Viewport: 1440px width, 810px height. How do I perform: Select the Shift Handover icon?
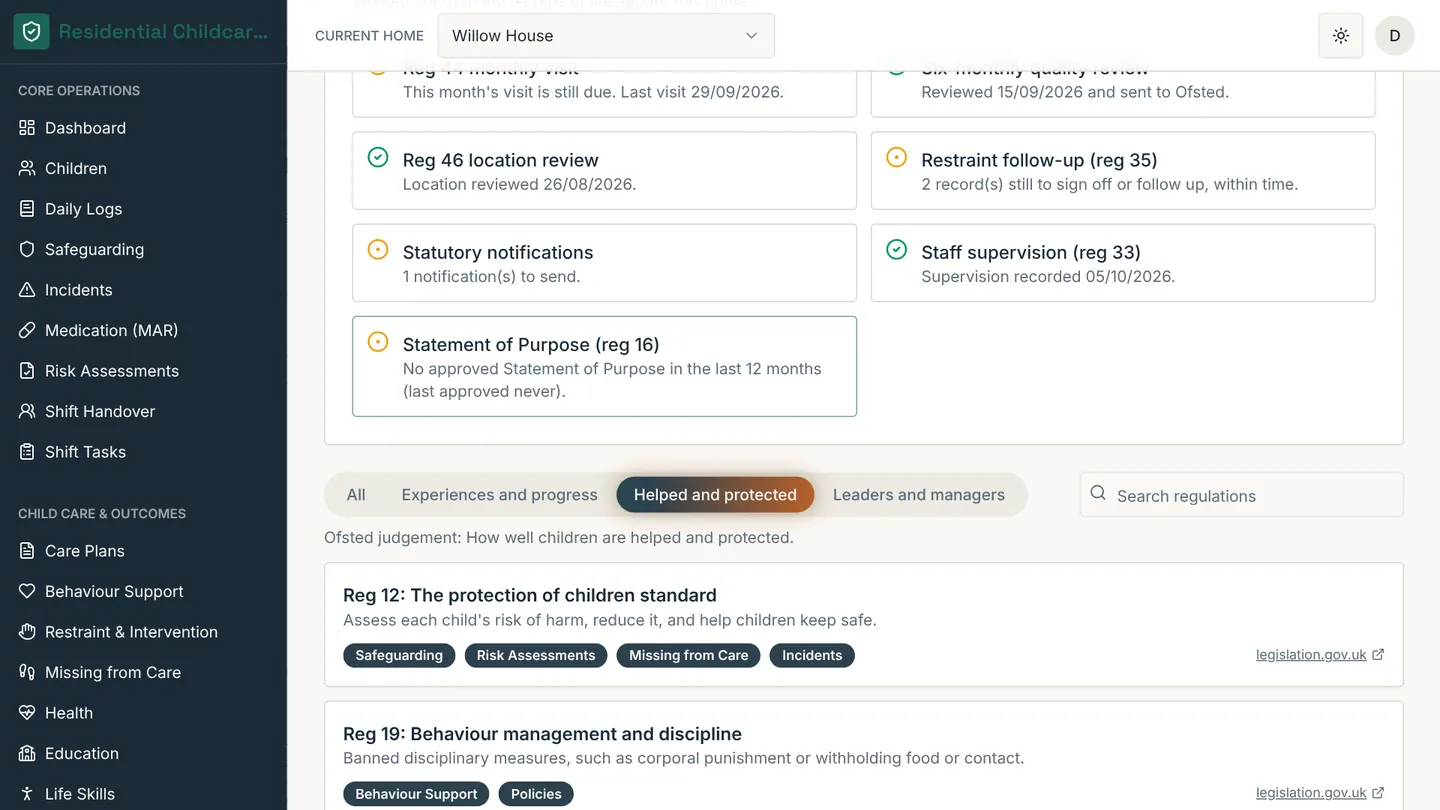(27, 411)
